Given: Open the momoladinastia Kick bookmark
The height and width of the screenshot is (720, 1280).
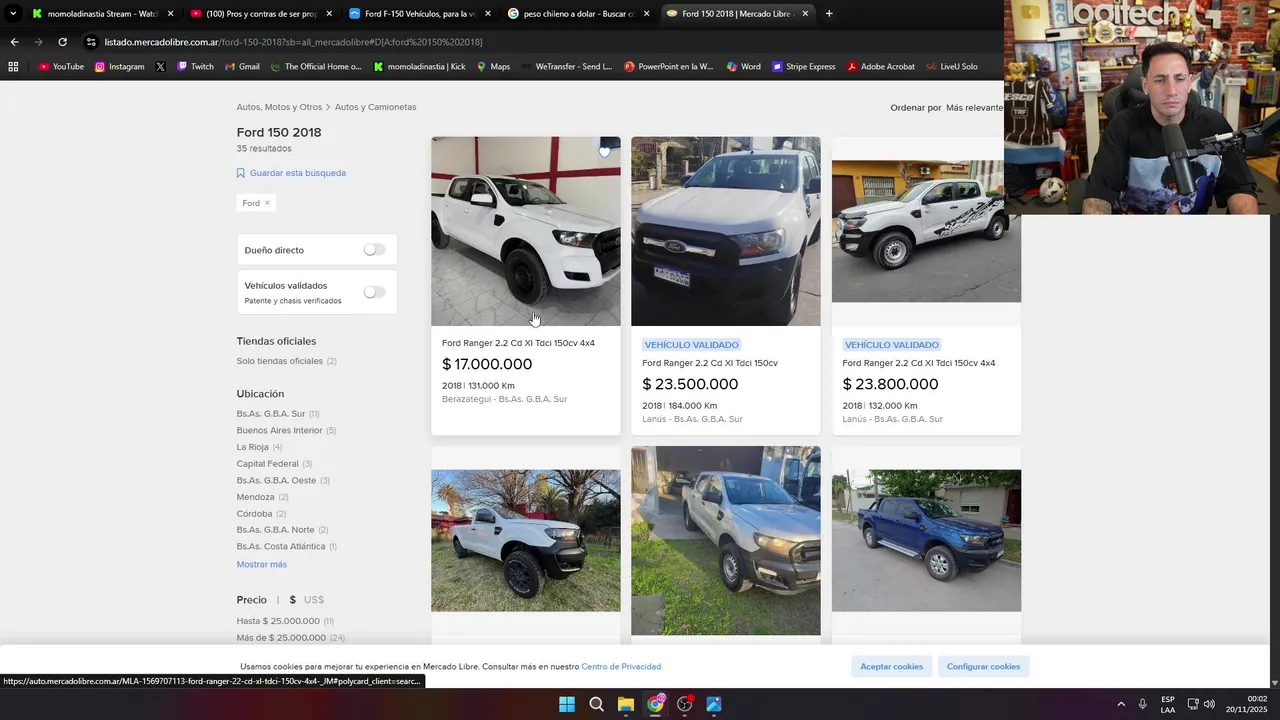Looking at the screenshot, I should coord(420,66).
